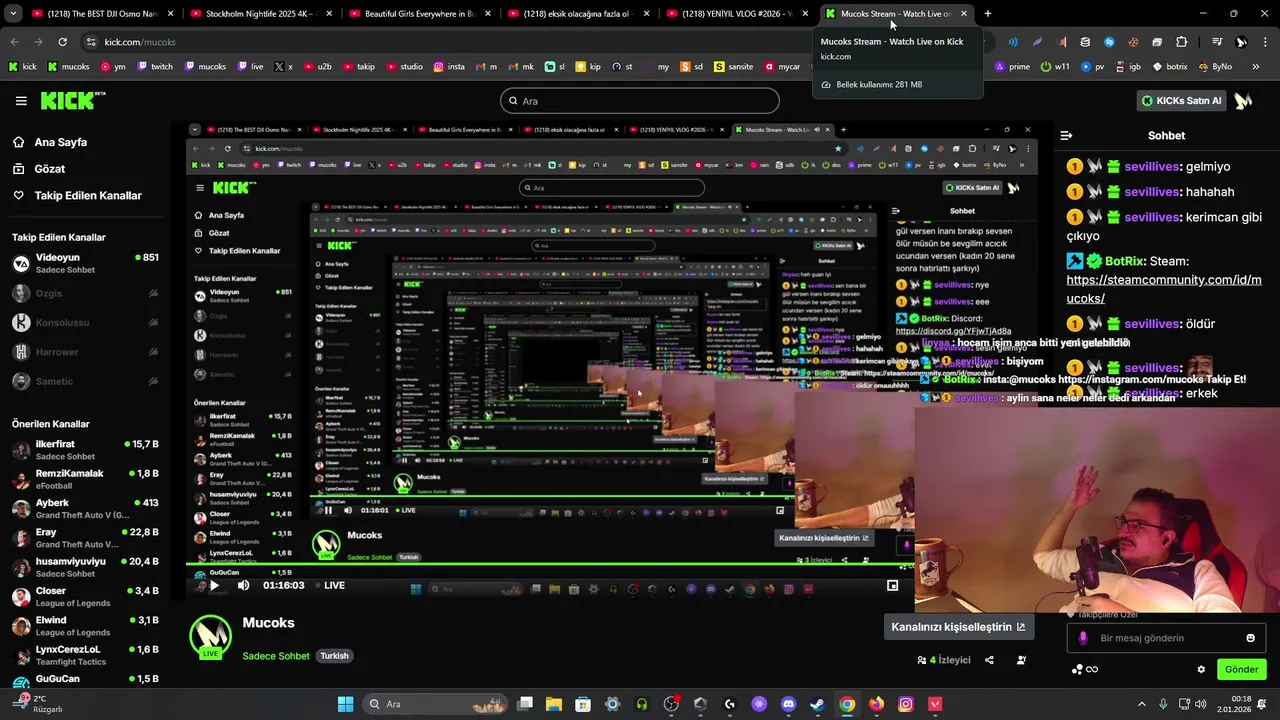This screenshot has height=720, width=1280.
Task: Click the Turkish language tag
Action: click(x=334, y=656)
